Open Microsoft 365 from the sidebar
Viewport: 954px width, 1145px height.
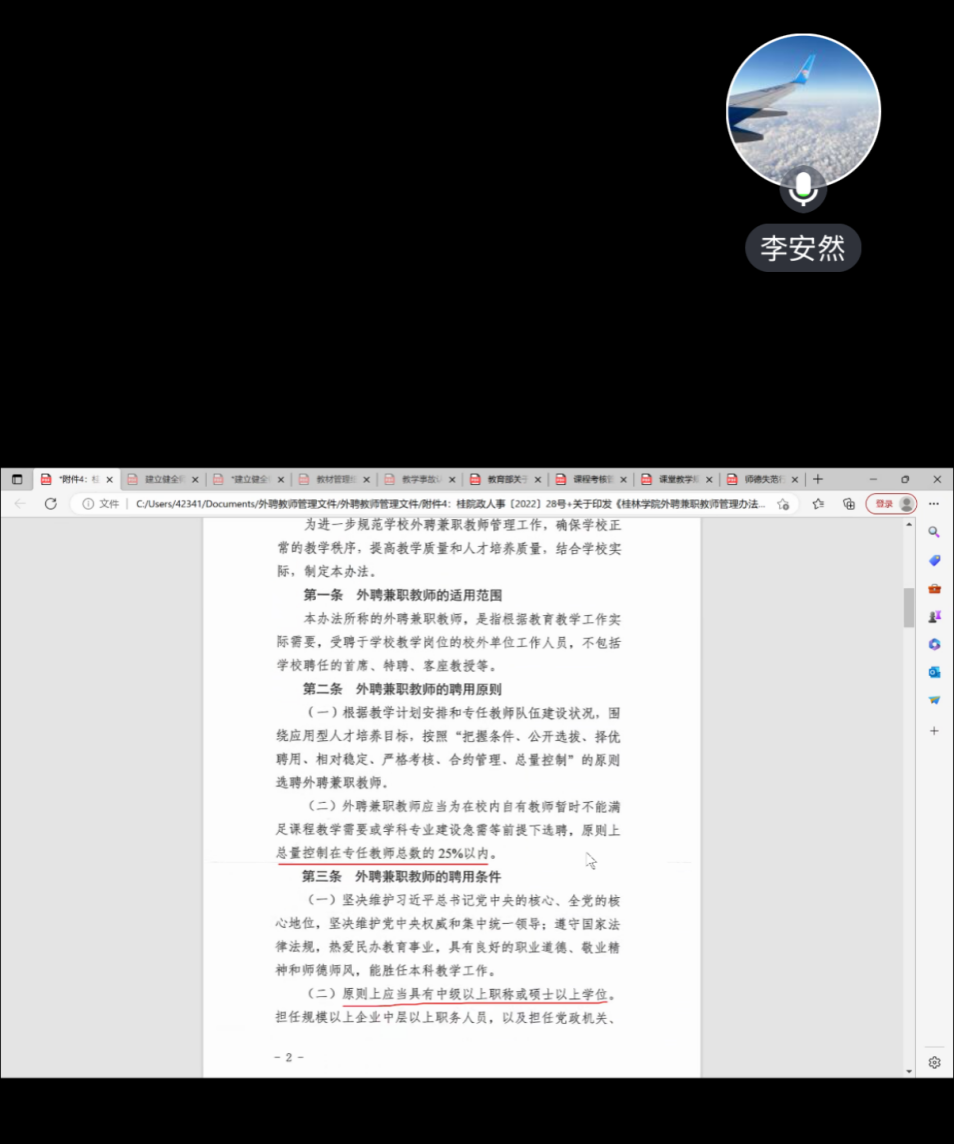pyautogui.click(x=934, y=644)
